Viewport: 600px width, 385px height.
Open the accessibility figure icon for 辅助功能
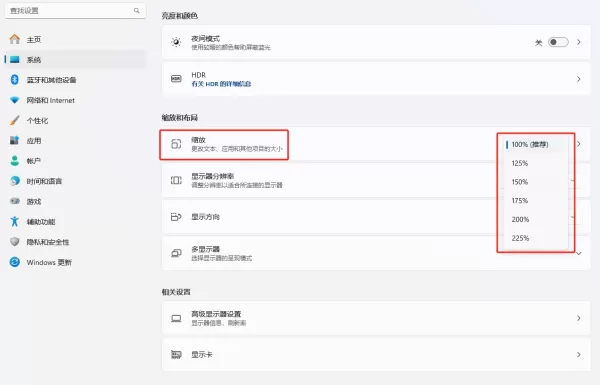point(15,221)
